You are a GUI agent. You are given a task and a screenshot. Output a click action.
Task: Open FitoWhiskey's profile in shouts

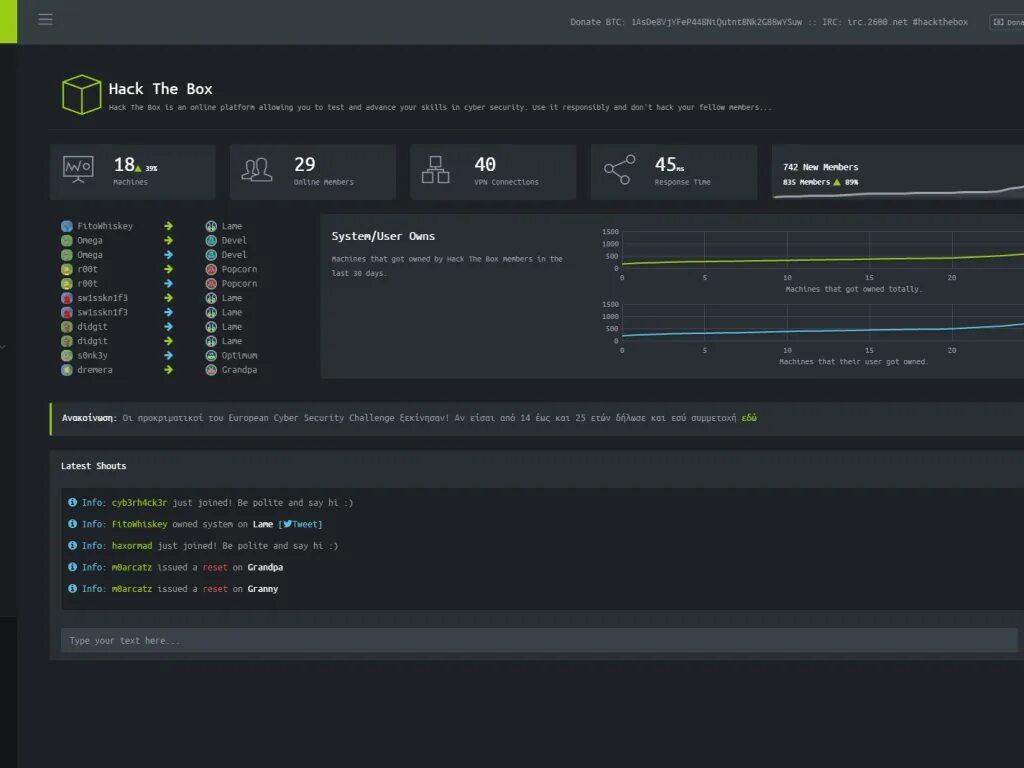click(x=139, y=524)
